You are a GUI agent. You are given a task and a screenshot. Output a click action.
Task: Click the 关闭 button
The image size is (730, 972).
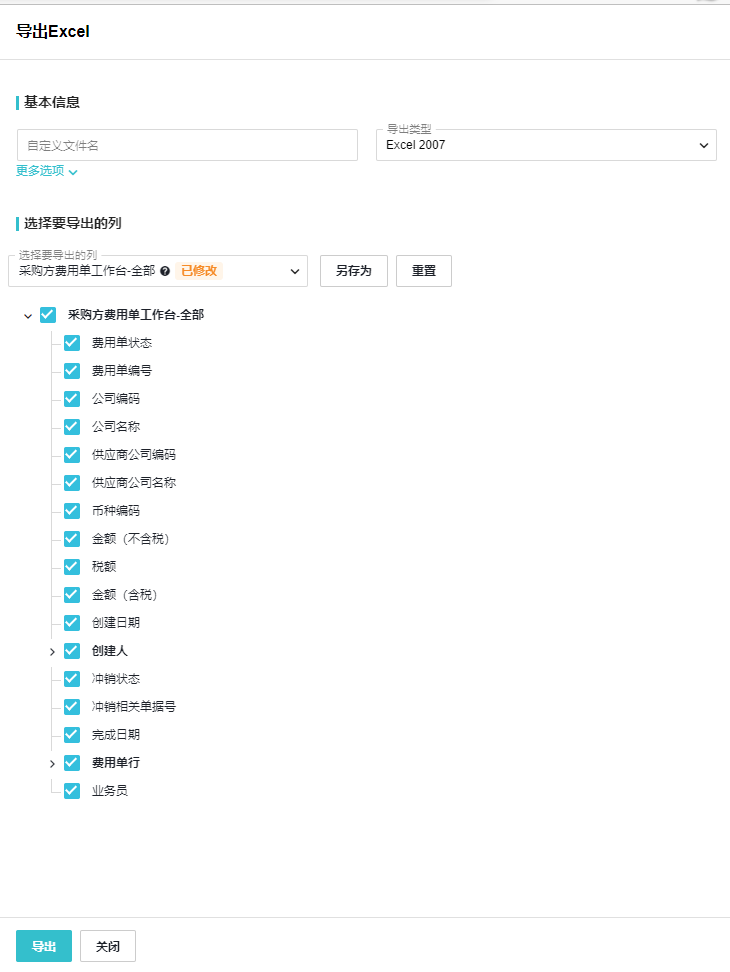(x=108, y=946)
